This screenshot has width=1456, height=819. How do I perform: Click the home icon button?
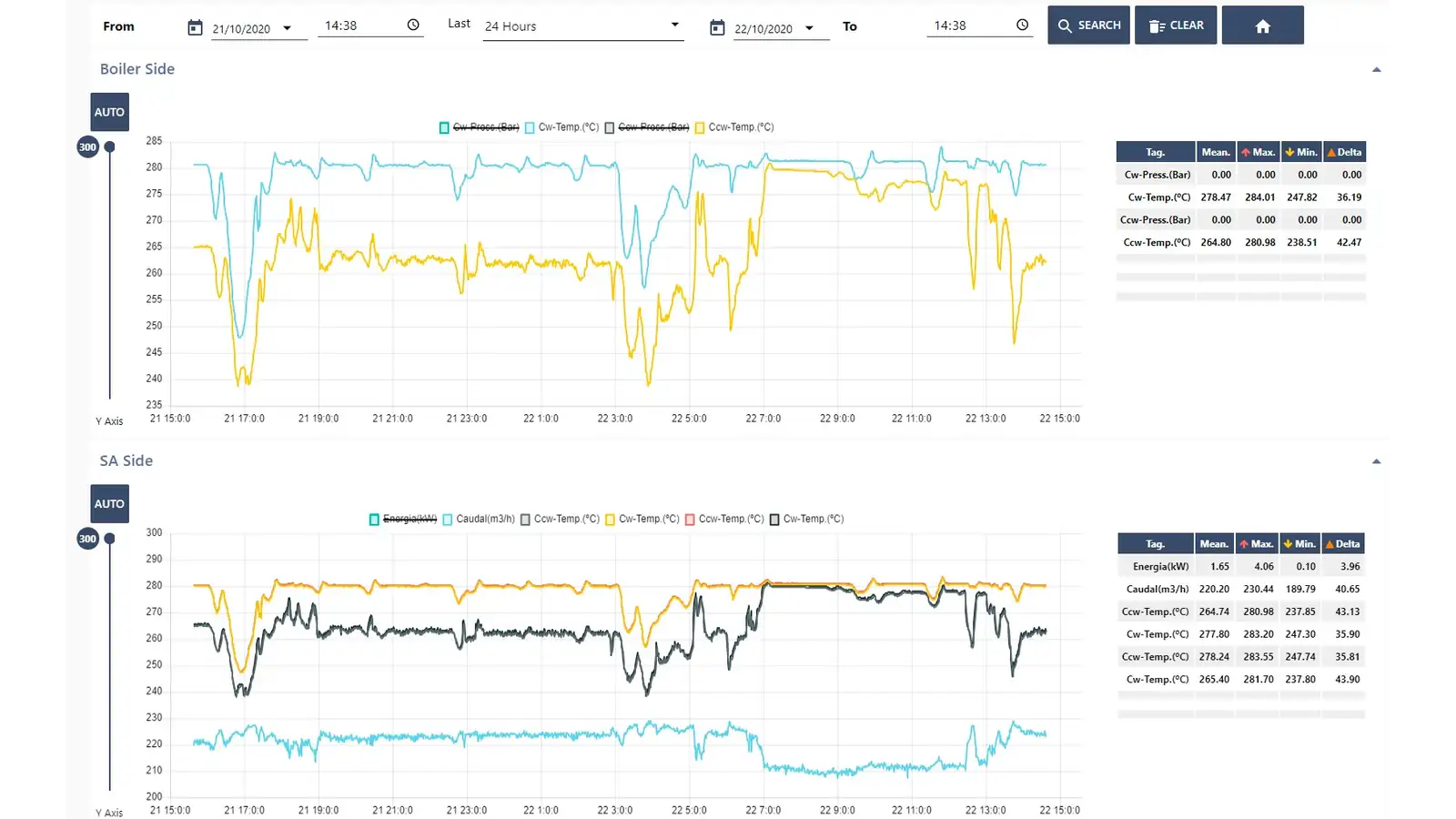(x=1262, y=25)
